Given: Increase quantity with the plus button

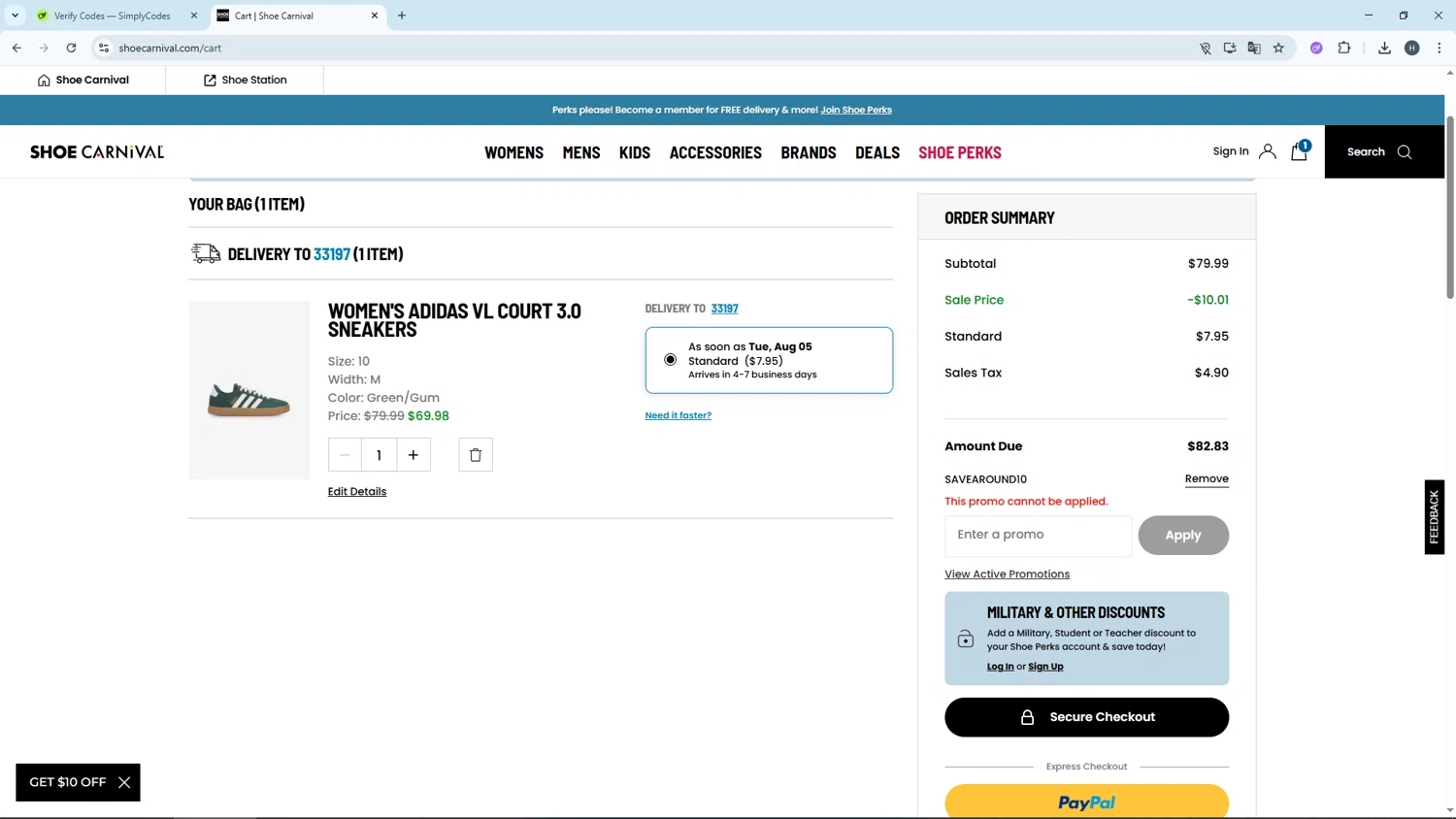Looking at the screenshot, I should 414,455.
